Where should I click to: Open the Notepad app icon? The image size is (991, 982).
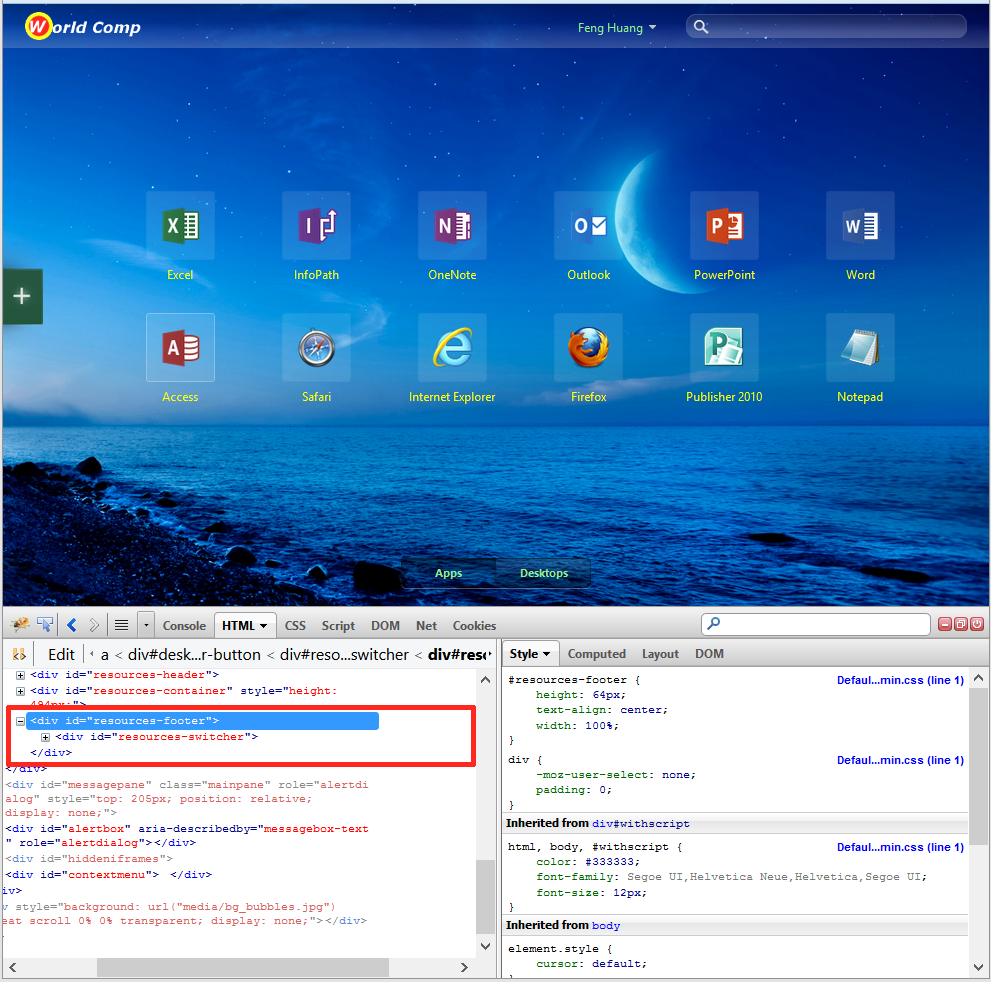(x=860, y=348)
